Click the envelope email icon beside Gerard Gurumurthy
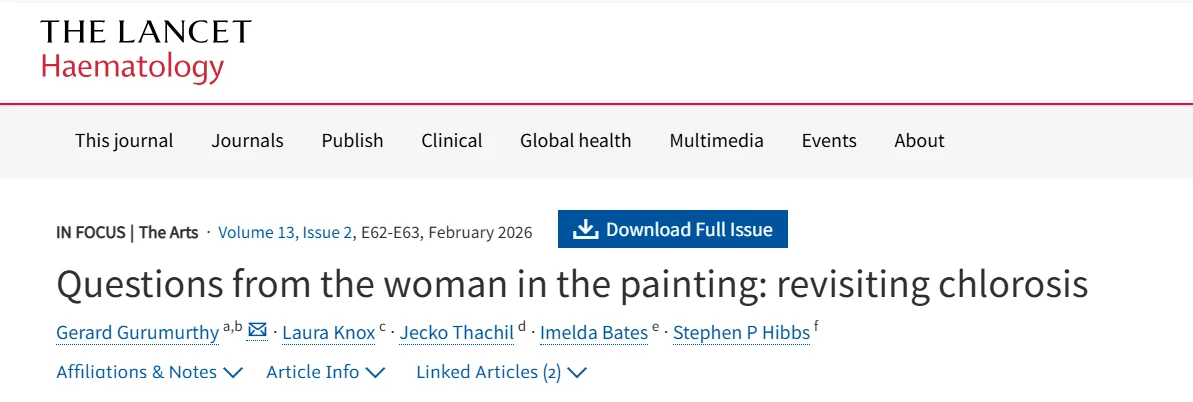The width and height of the screenshot is (1193, 402). coord(258,330)
